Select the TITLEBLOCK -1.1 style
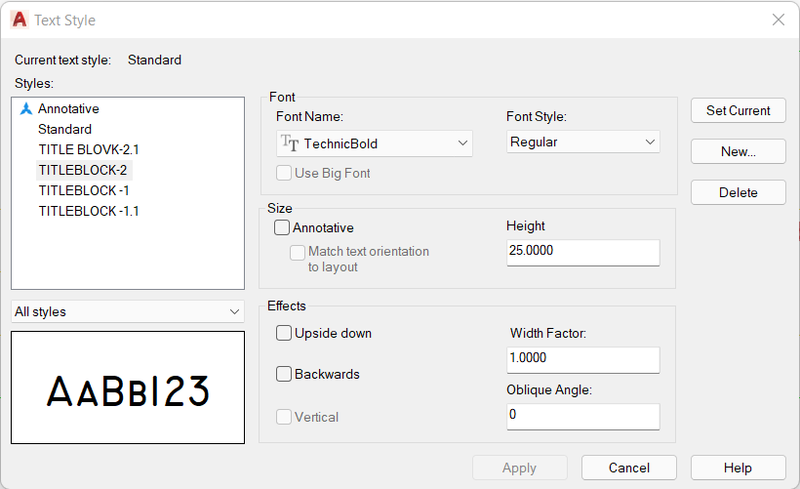Viewport: 800px width, 489px height. coord(89,211)
